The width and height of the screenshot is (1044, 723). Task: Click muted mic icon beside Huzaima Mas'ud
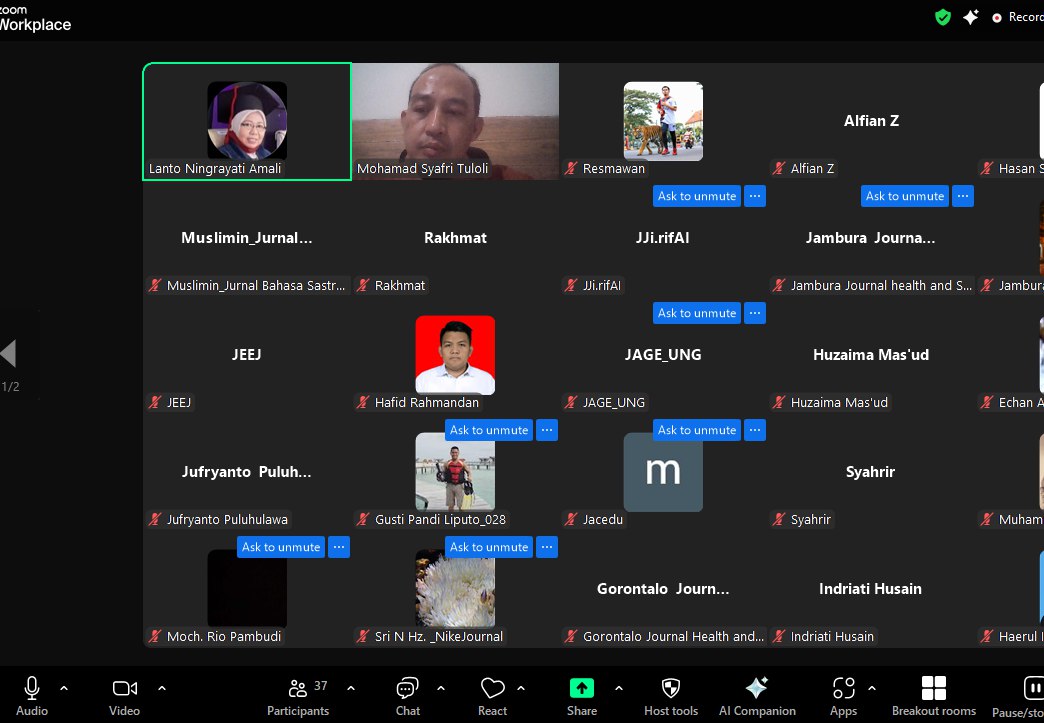[779, 402]
